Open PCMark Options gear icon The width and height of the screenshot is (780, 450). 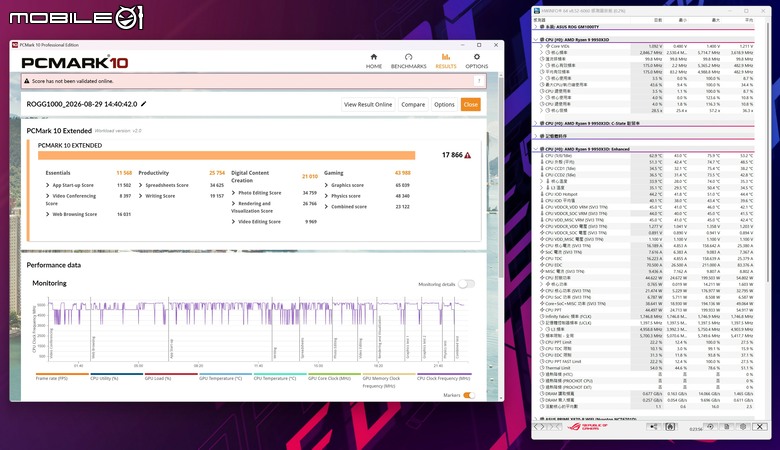477,57
